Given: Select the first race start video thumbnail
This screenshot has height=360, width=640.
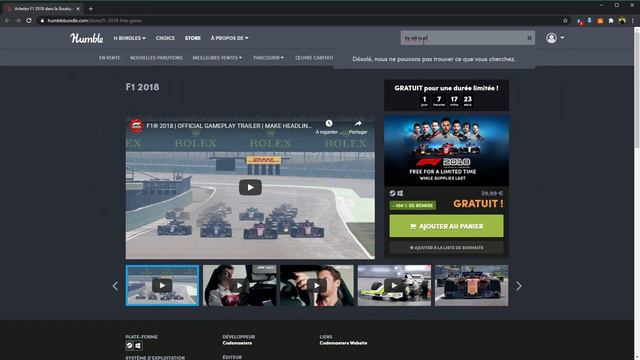Looking at the screenshot, I should coord(162,285).
